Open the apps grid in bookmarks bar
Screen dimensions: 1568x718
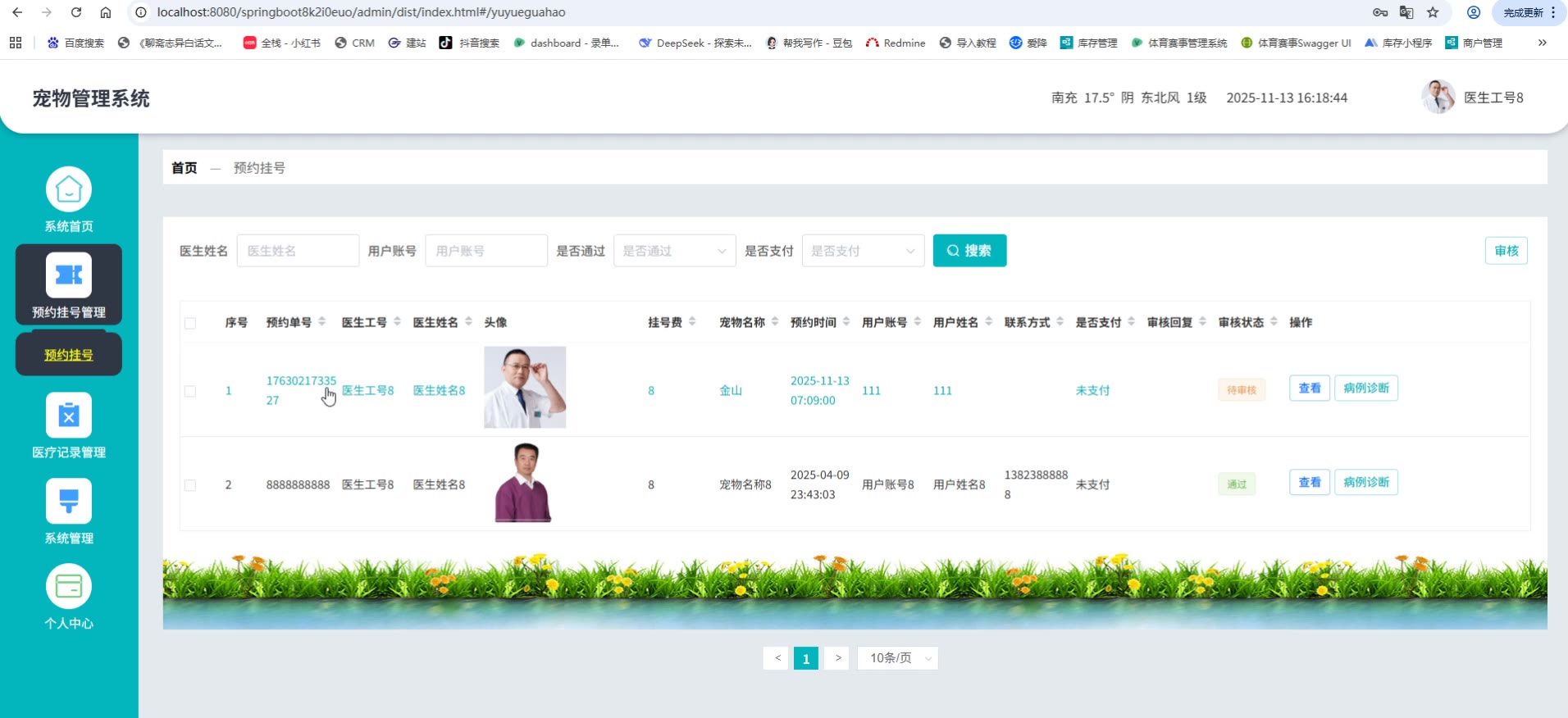click(16, 43)
